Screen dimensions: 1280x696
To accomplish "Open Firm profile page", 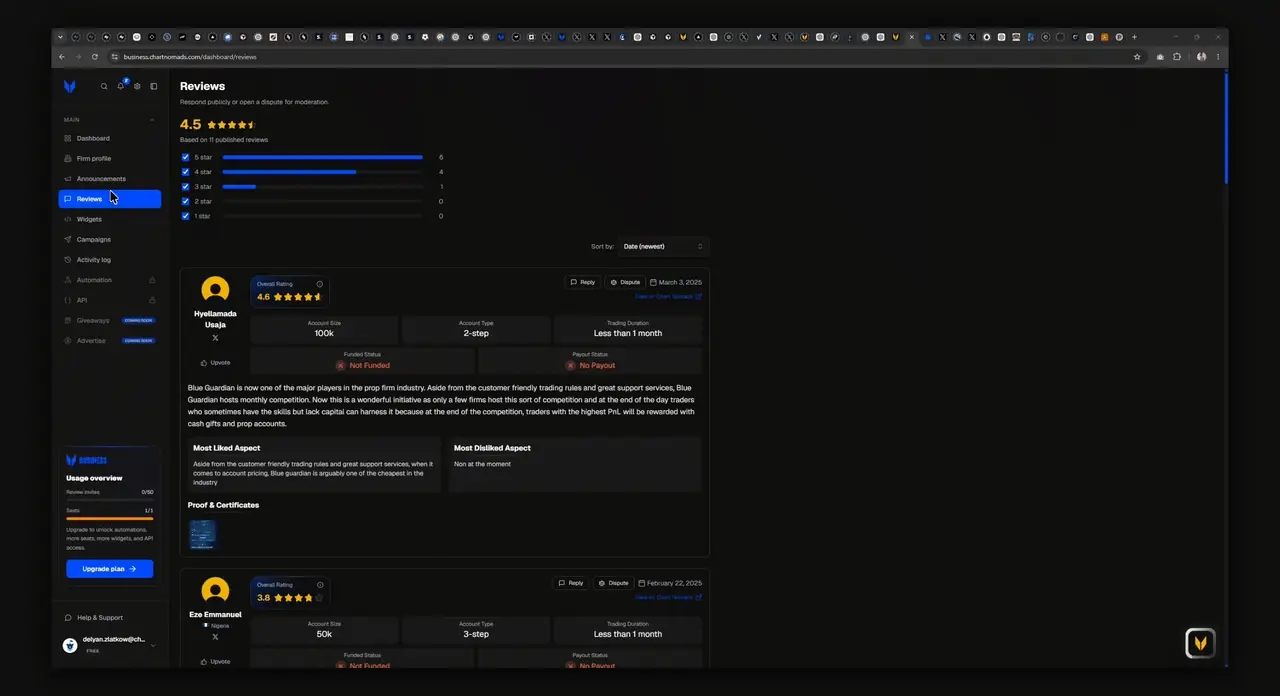I will tap(109, 158).
